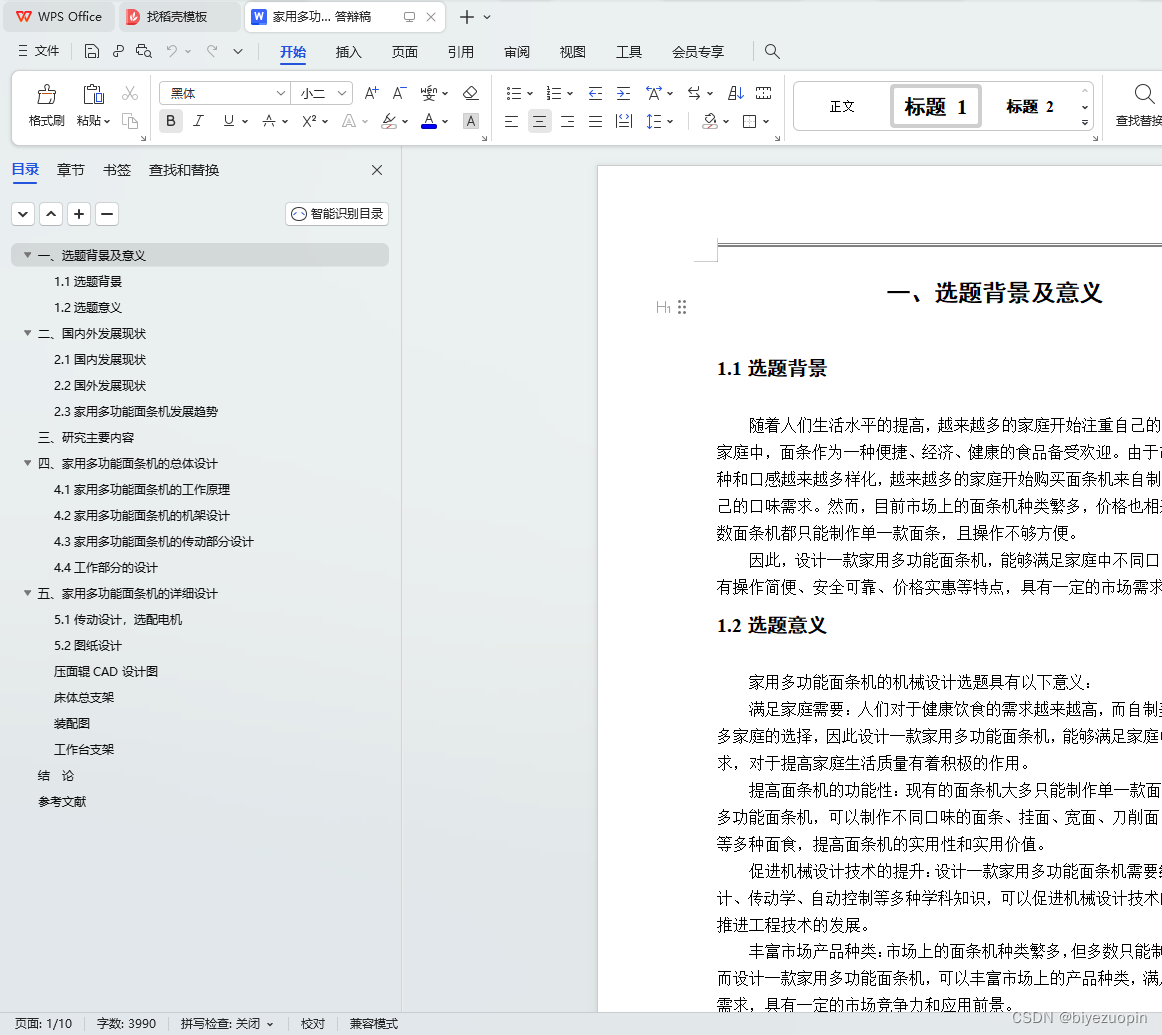Apply the 标题 2 style
1162x1035 pixels.
coord(1029,107)
